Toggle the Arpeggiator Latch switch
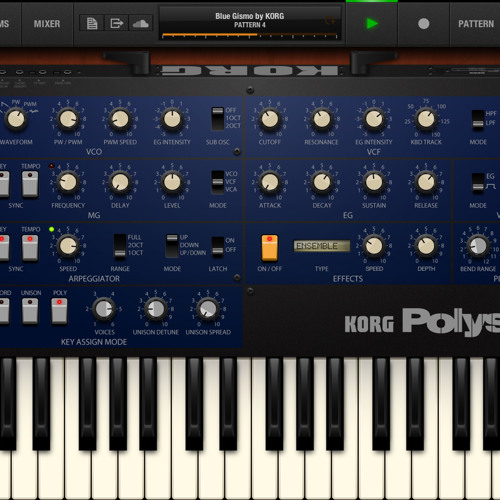Screen dimensions: 500x500 point(218,246)
